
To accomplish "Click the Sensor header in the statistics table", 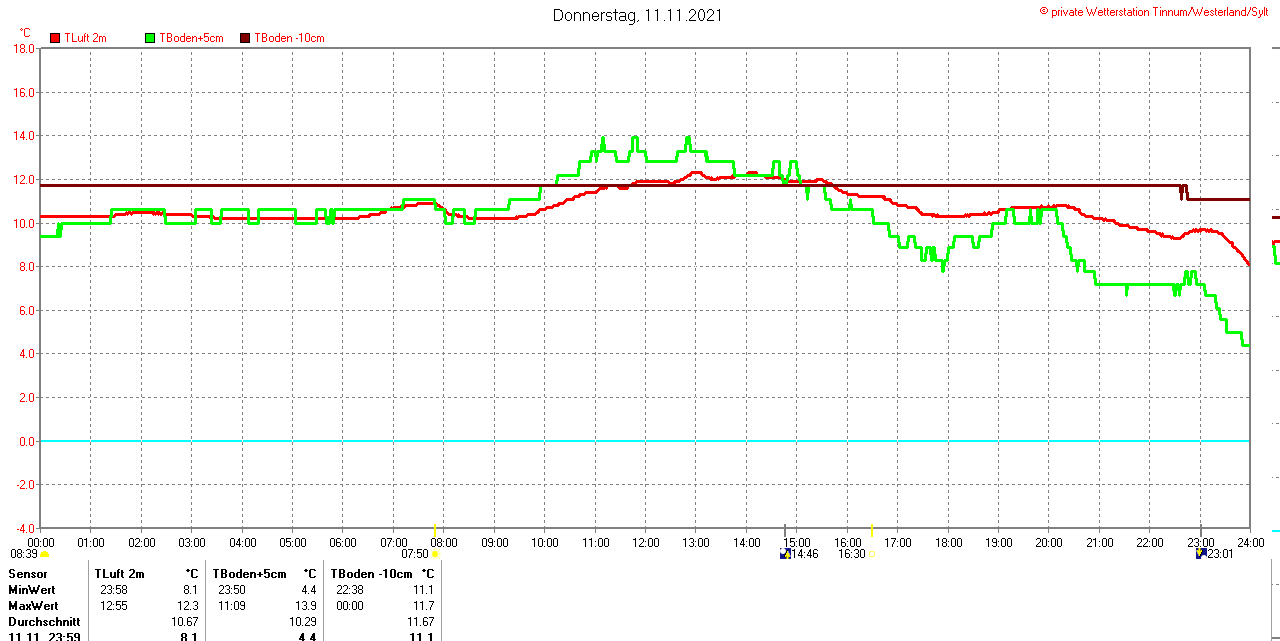I will (x=27, y=574).
